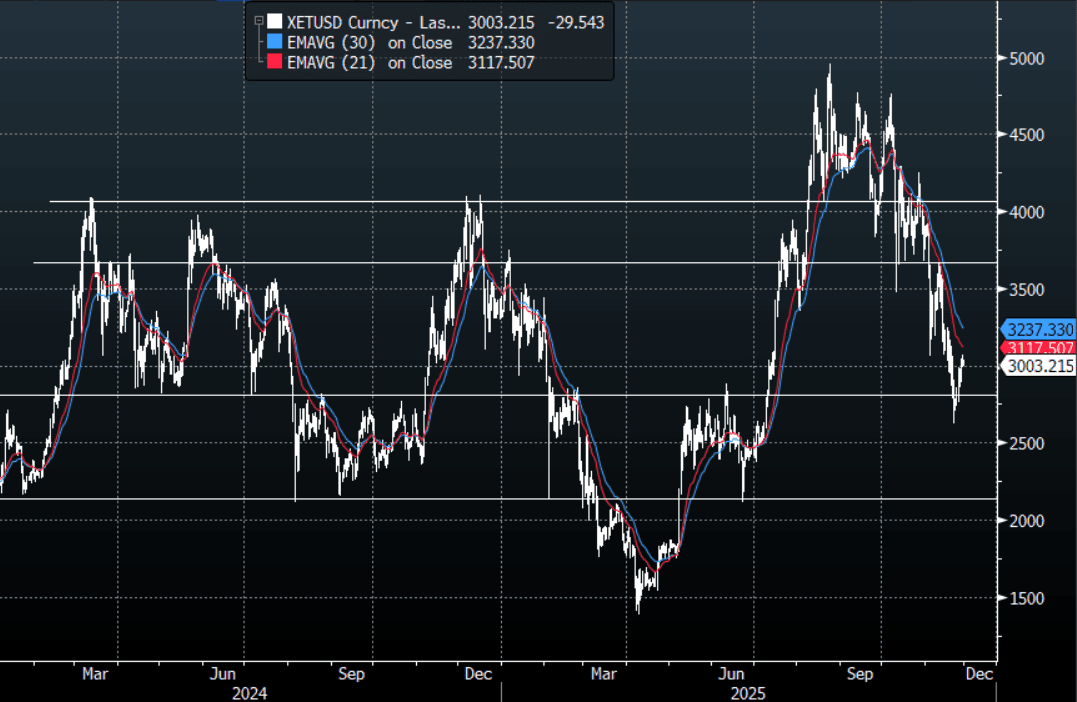Click the 1500 label on the price axis
Screen dimensions: 1077x702
[x=1026, y=598]
